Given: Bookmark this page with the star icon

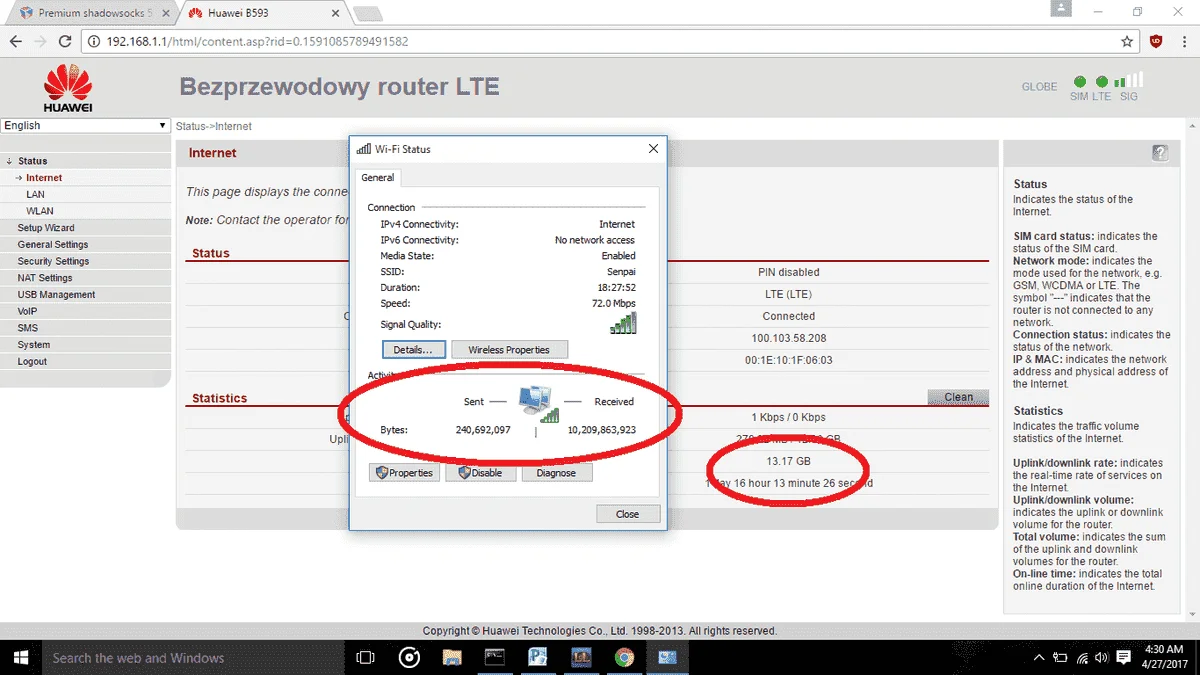Looking at the screenshot, I should 1127,42.
